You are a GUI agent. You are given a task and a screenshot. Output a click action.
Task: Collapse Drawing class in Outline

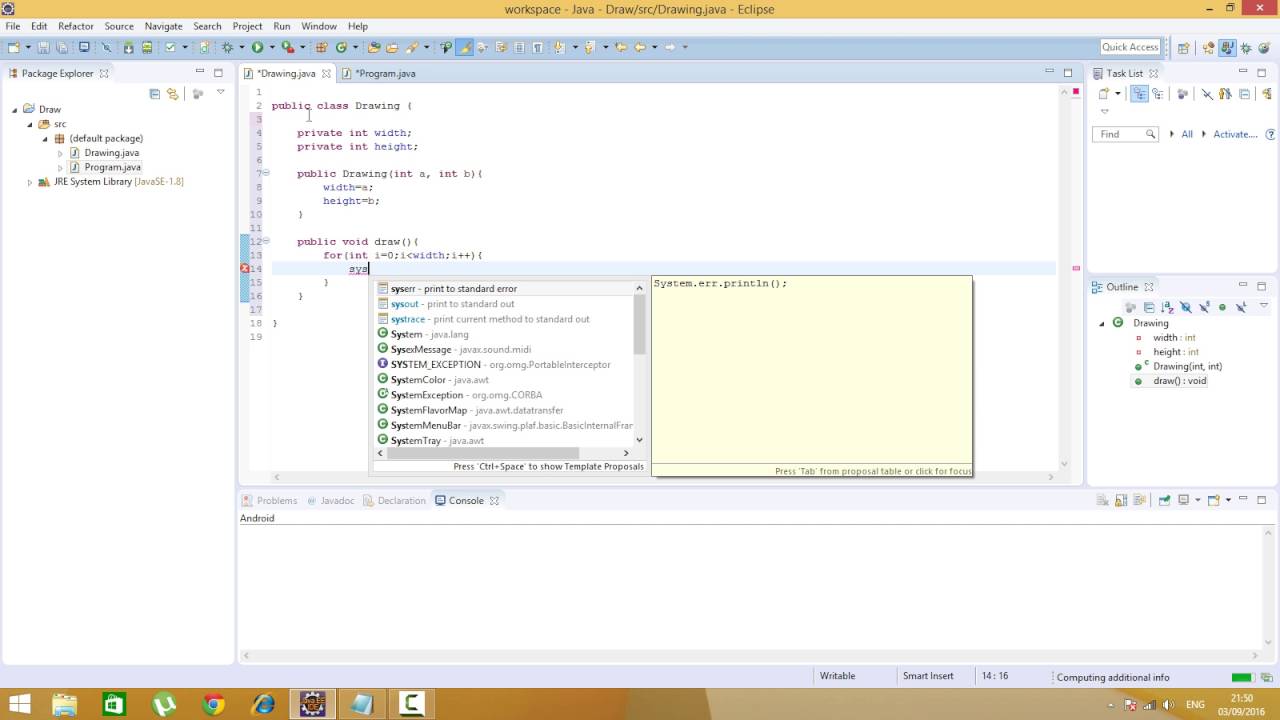[x=1102, y=323]
